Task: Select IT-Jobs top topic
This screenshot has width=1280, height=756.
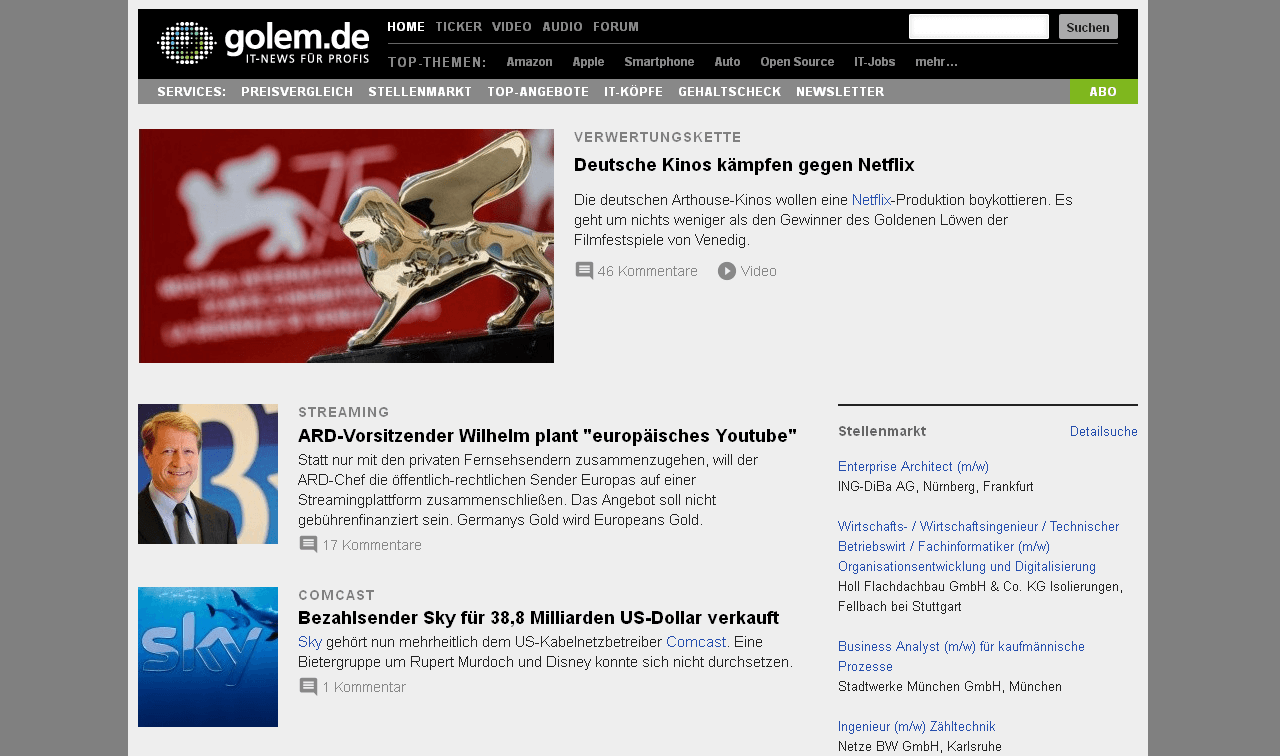Action: (x=875, y=62)
